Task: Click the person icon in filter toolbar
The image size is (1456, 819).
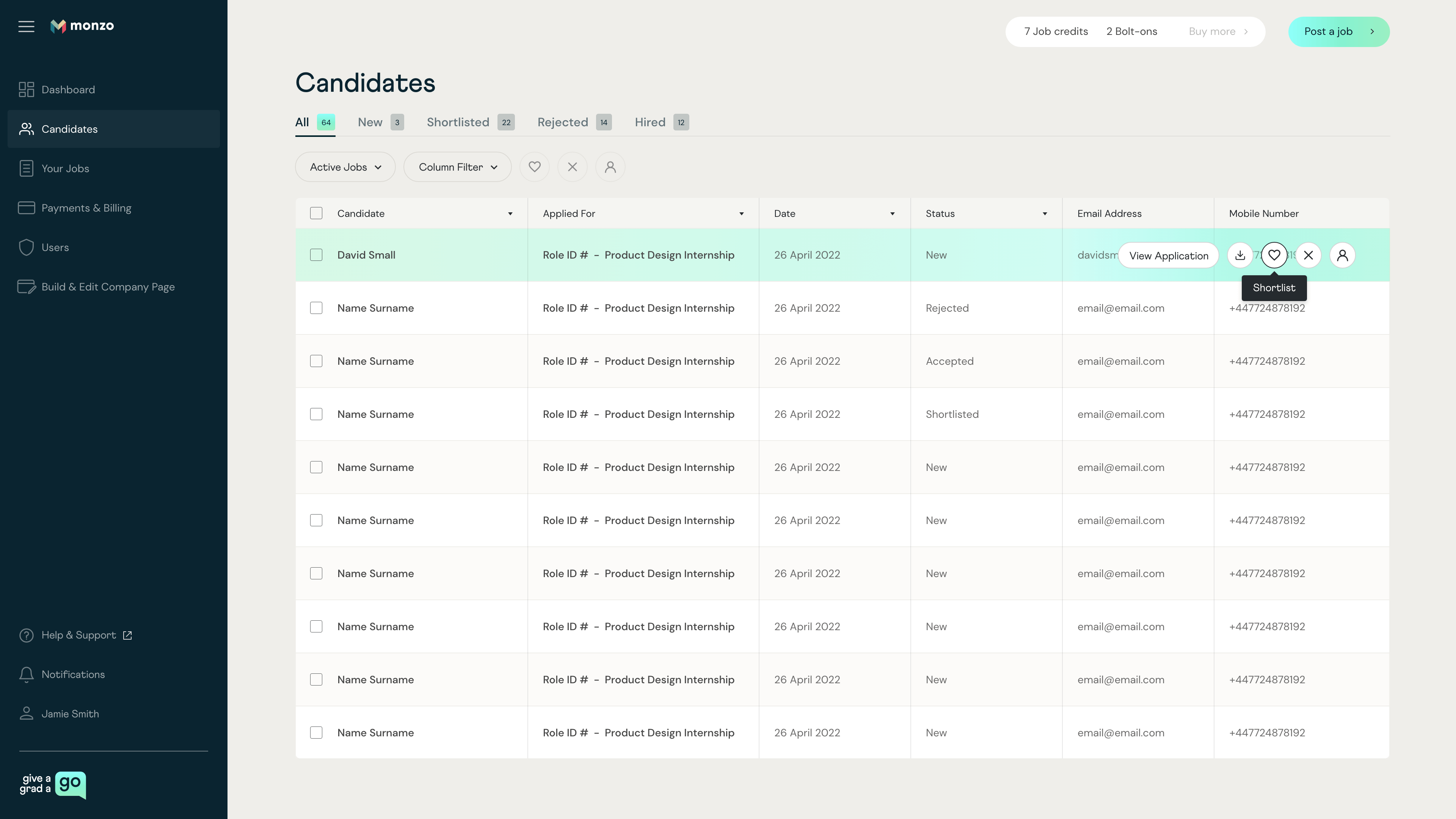Action: 610,167
